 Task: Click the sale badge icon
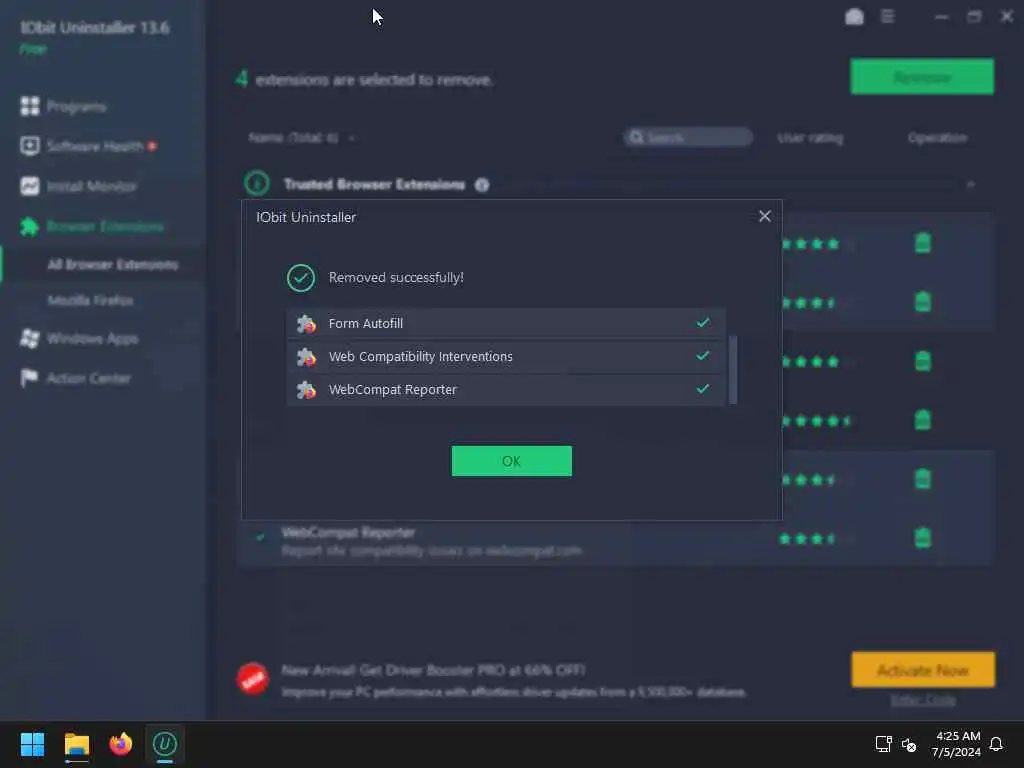tap(253, 679)
